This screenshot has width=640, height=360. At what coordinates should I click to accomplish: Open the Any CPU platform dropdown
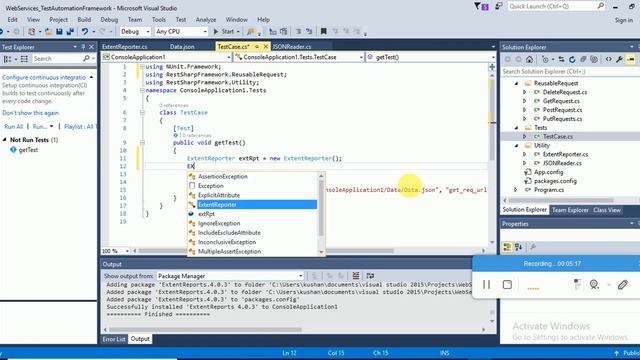coord(205,31)
